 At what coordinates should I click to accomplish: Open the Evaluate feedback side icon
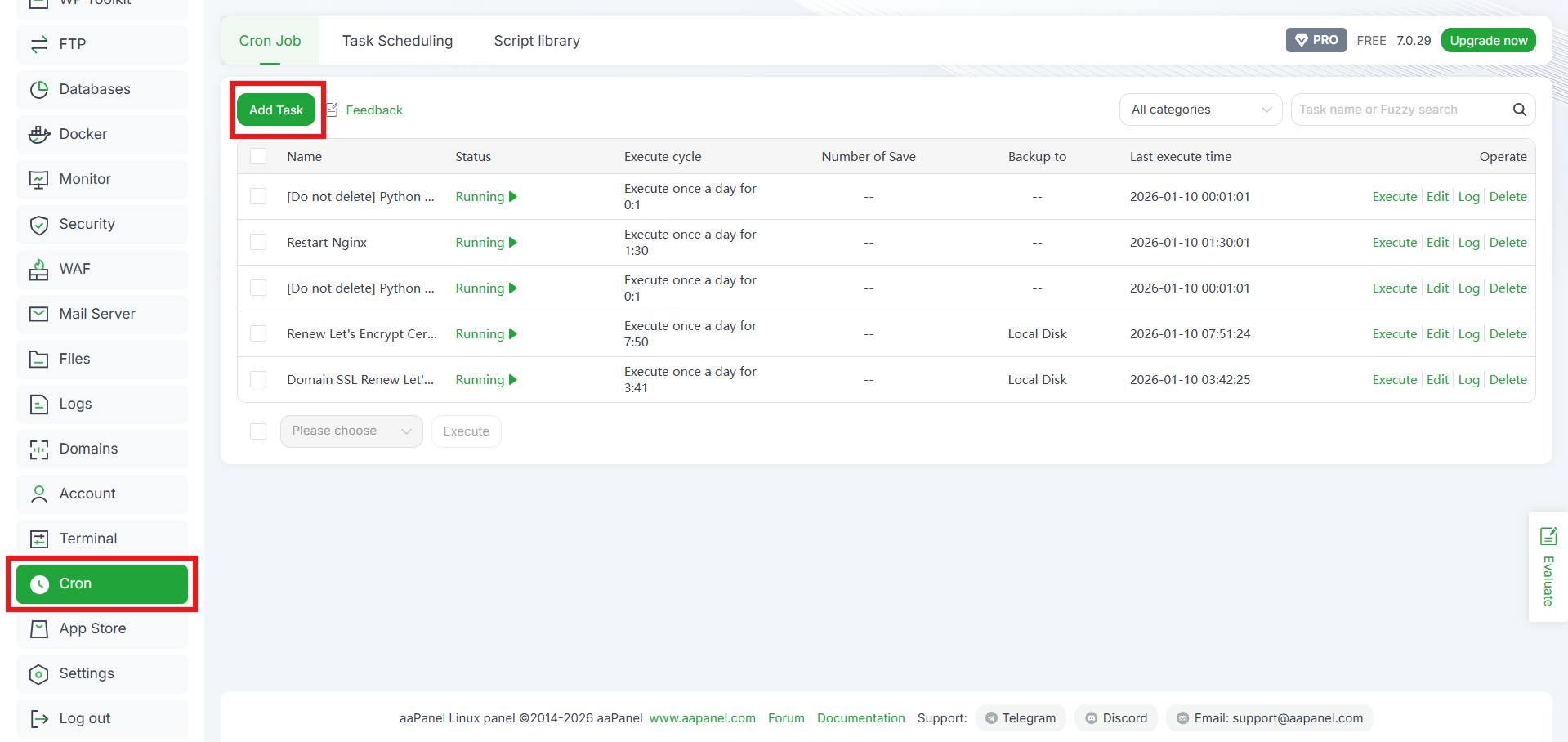click(x=1548, y=536)
